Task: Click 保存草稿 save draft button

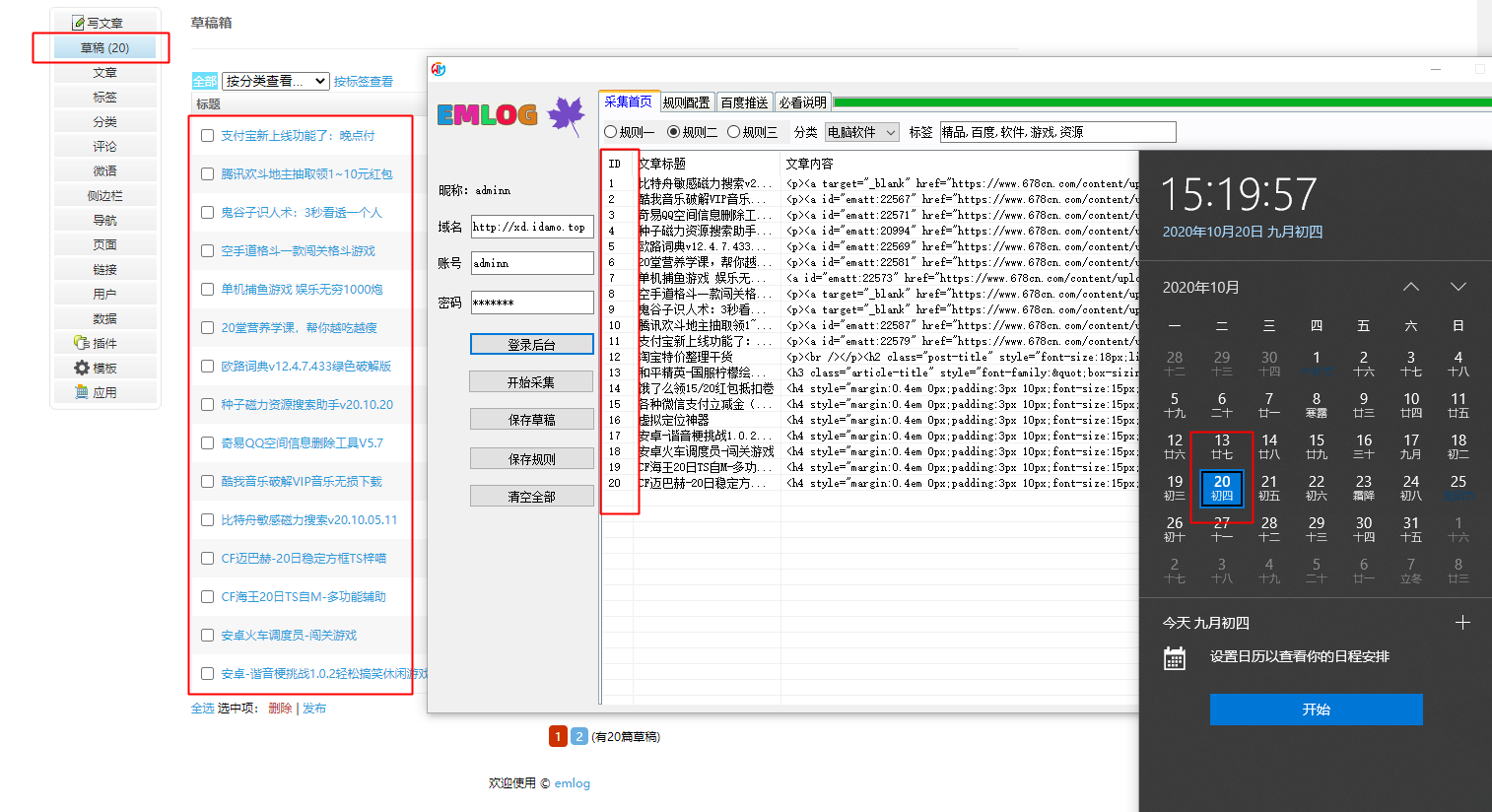Action: tap(532, 419)
